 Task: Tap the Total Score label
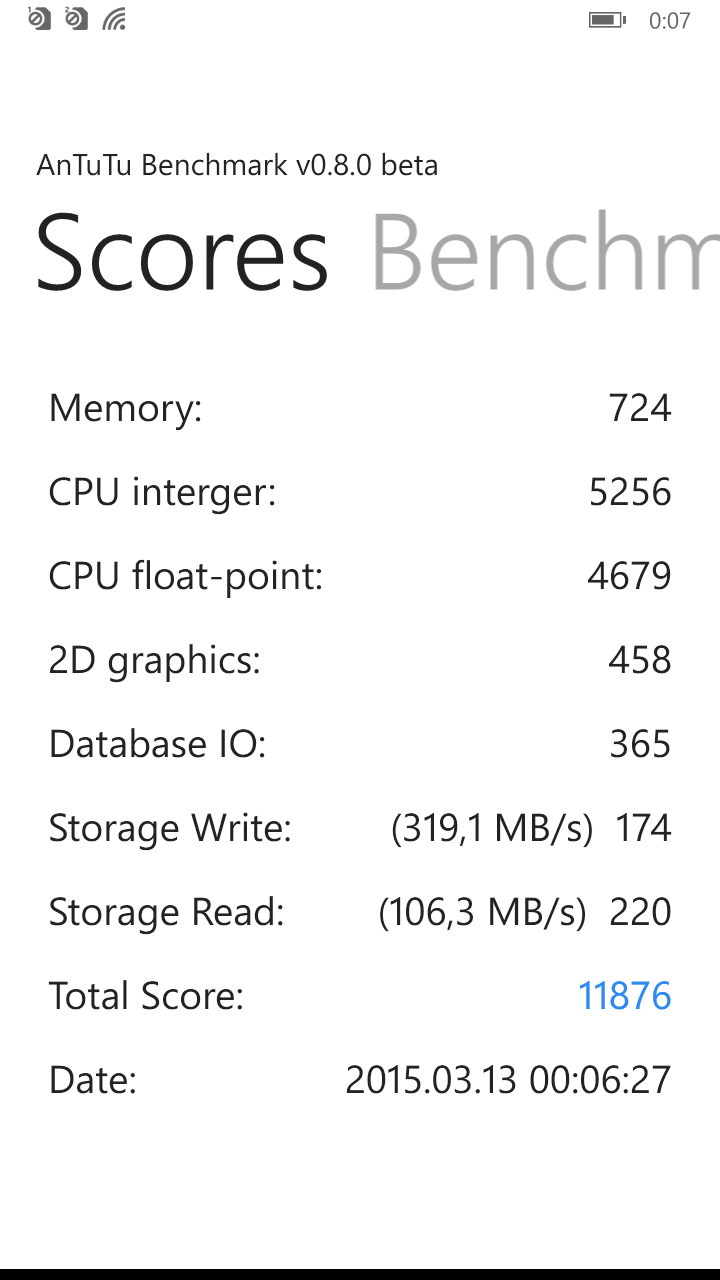coord(146,996)
